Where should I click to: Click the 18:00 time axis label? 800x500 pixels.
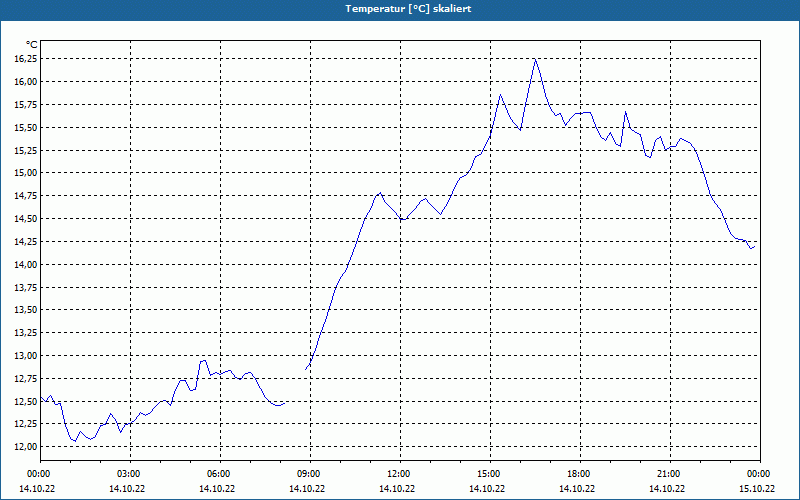[580, 474]
